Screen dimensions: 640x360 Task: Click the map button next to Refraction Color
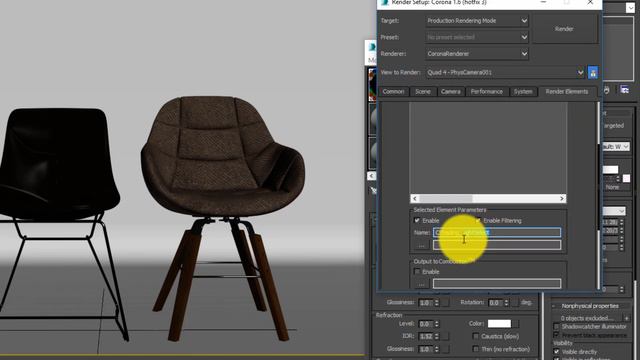click(516, 323)
